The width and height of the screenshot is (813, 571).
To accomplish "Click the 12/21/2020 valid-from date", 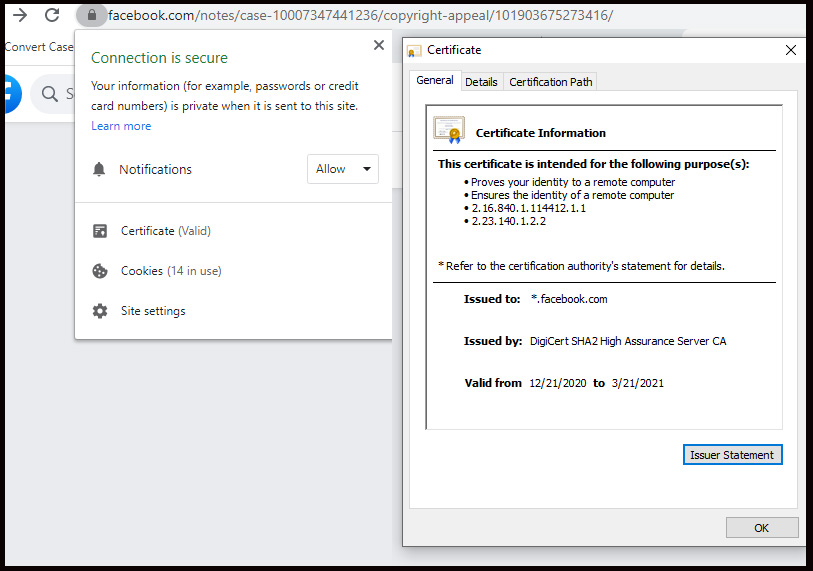I will tap(558, 383).
